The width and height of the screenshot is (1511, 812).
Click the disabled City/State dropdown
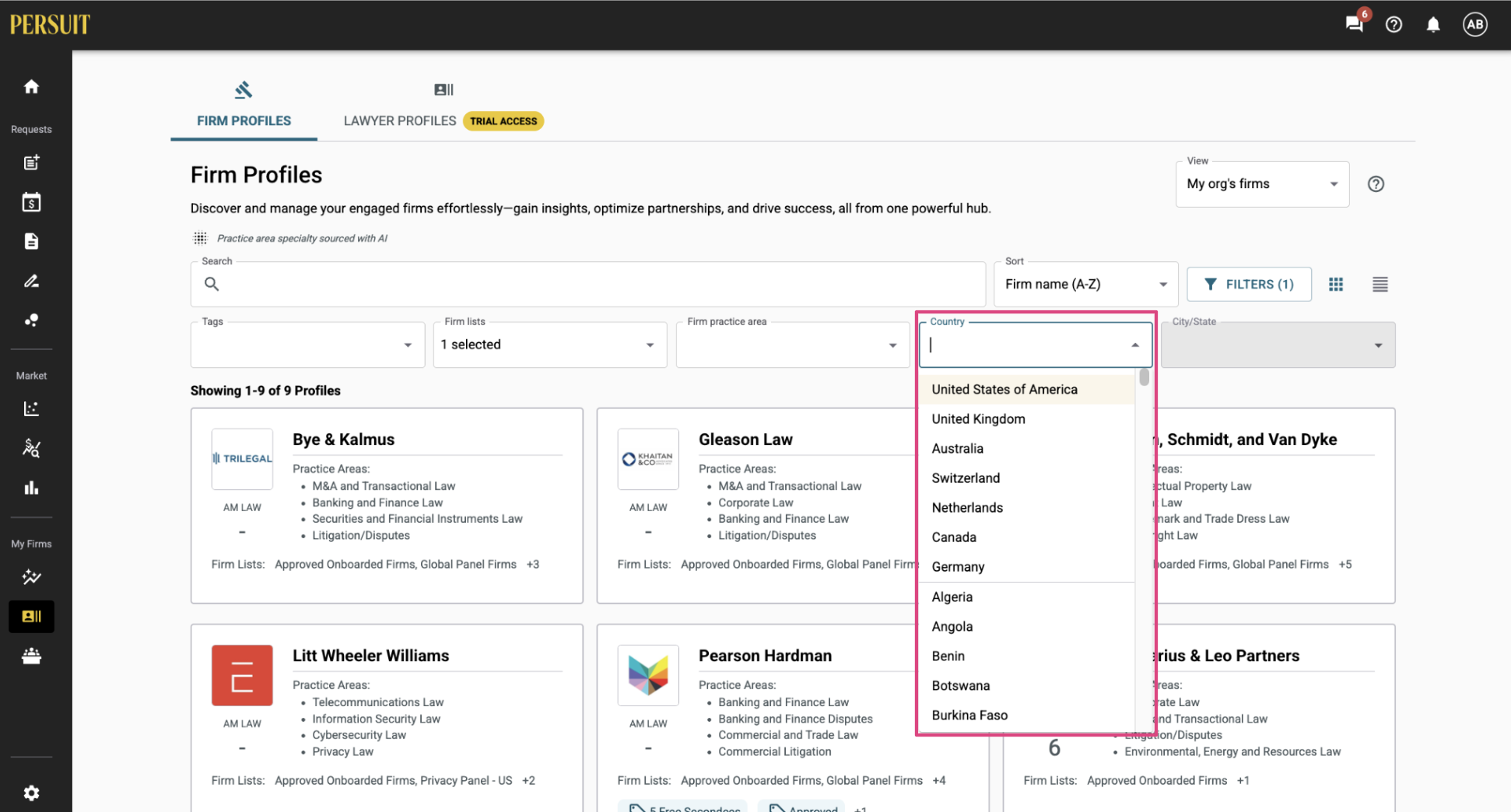pyautogui.click(x=1278, y=345)
